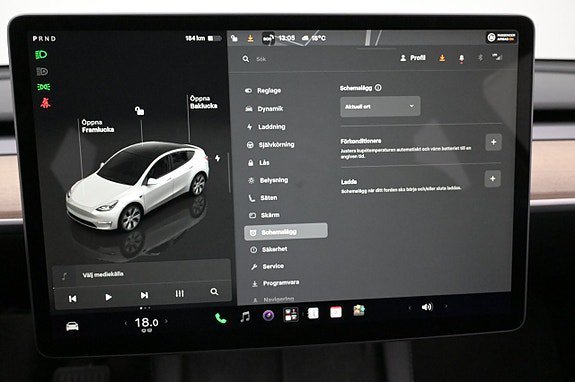Tap the orange download icon beside Profil

pyautogui.click(x=442, y=58)
